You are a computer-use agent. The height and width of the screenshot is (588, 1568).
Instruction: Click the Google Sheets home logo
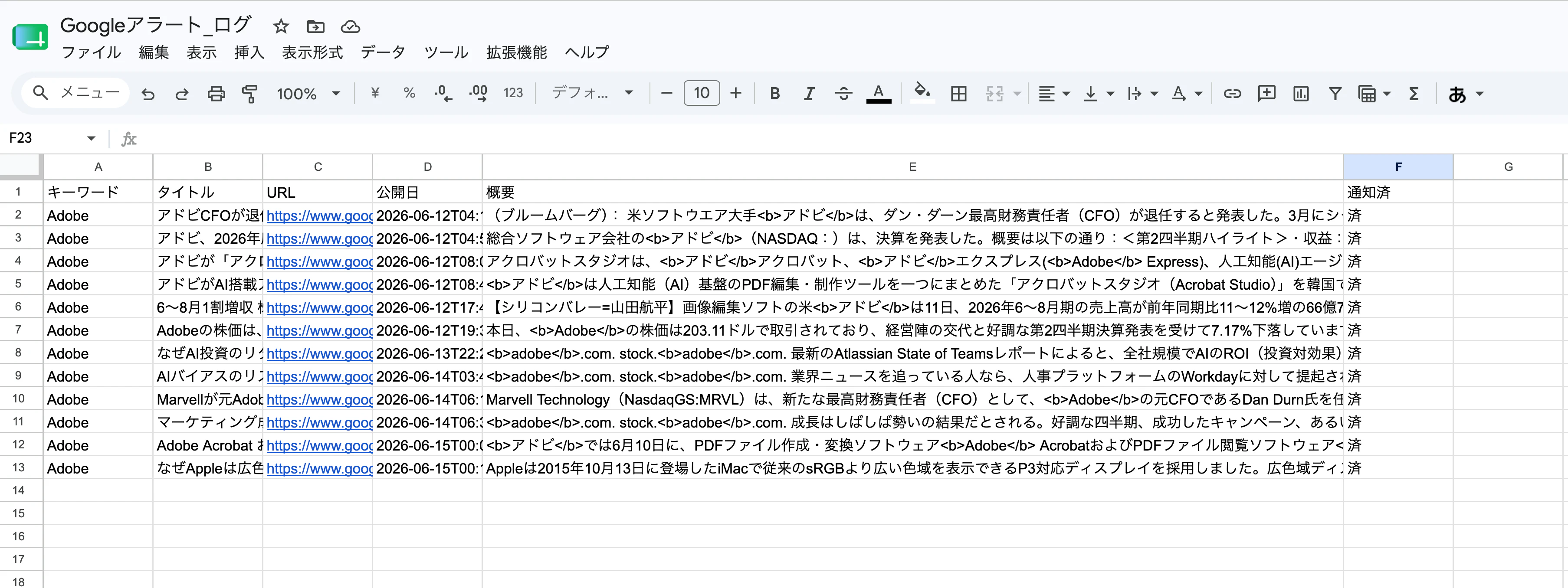30,38
